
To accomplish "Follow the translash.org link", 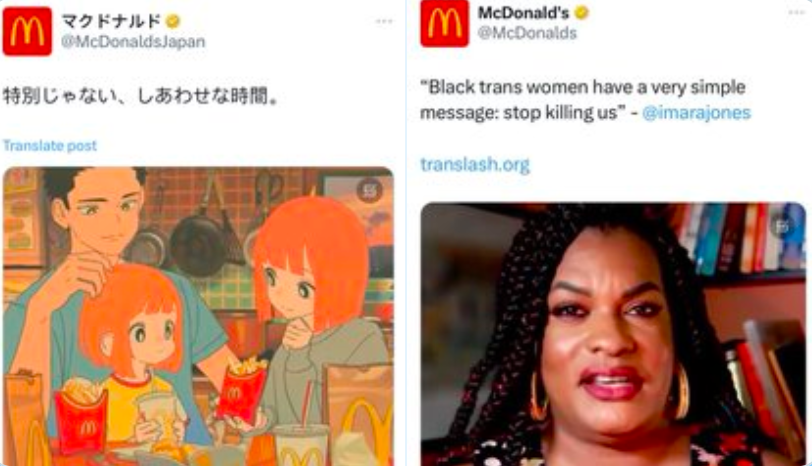I will [475, 165].
